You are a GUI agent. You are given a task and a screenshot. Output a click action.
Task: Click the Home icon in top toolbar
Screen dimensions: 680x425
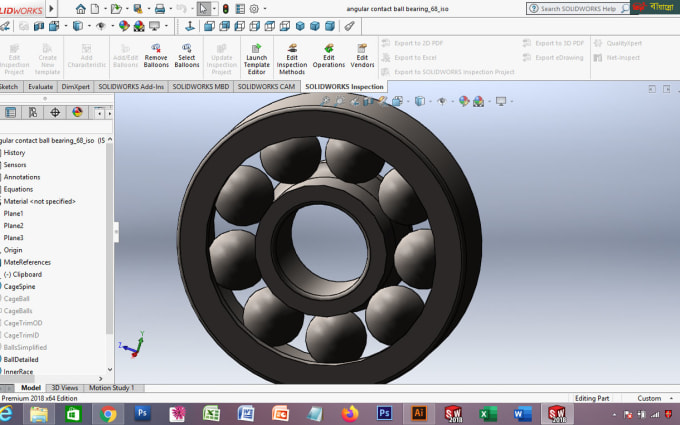(x=80, y=9)
